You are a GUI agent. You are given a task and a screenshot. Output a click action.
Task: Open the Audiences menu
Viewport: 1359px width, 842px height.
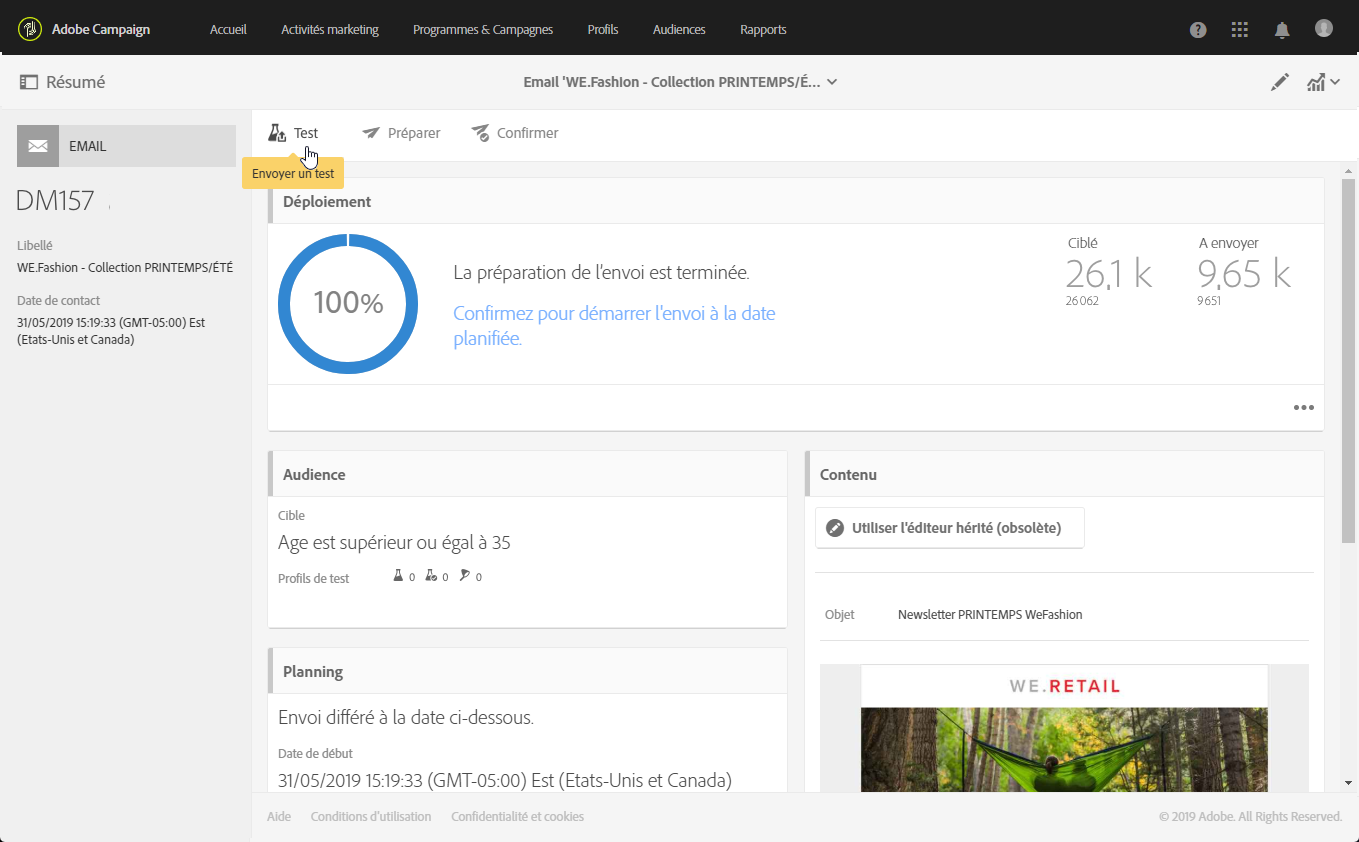[679, 30]
